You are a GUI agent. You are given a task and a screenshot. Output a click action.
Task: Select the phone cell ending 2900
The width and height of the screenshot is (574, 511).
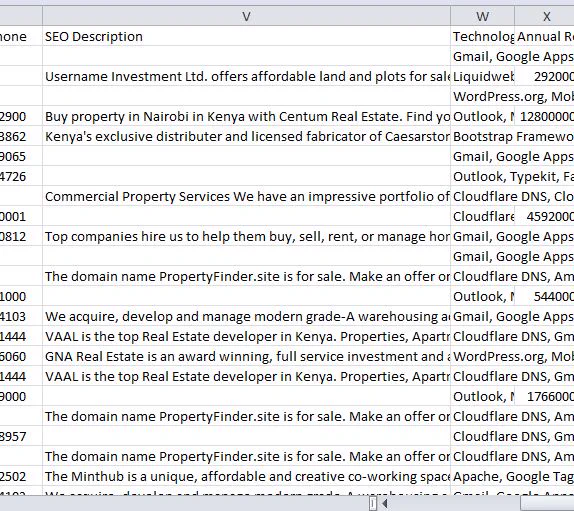21,116
